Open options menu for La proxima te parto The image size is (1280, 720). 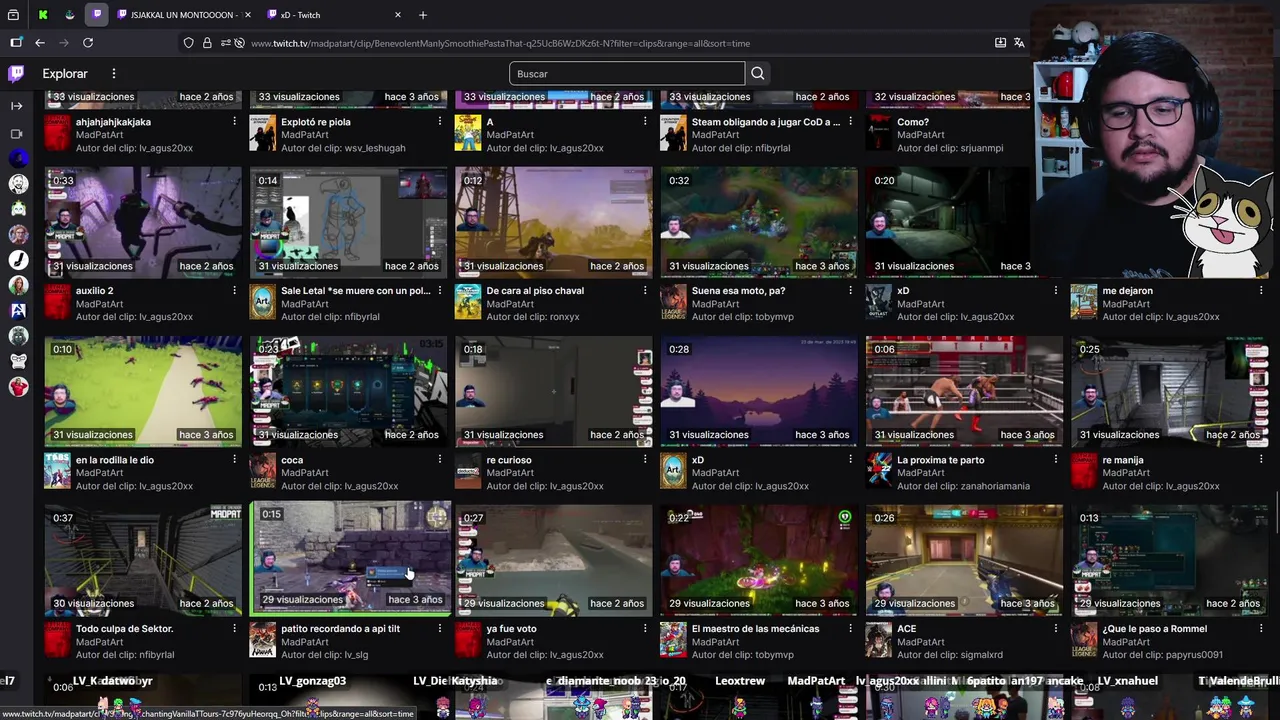coord(1056,459)
